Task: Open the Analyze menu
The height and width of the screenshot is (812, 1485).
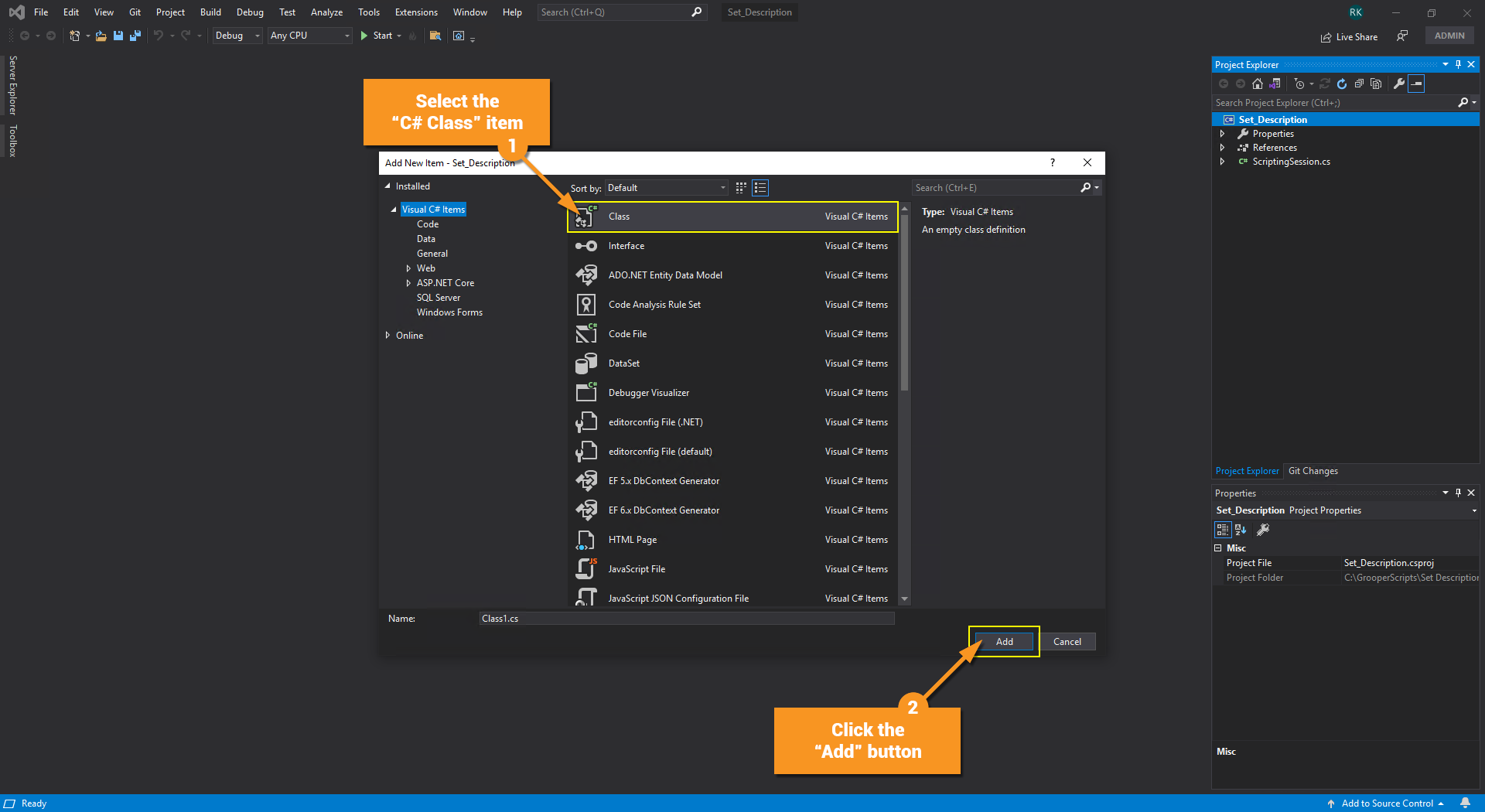Action: [326, 12]
